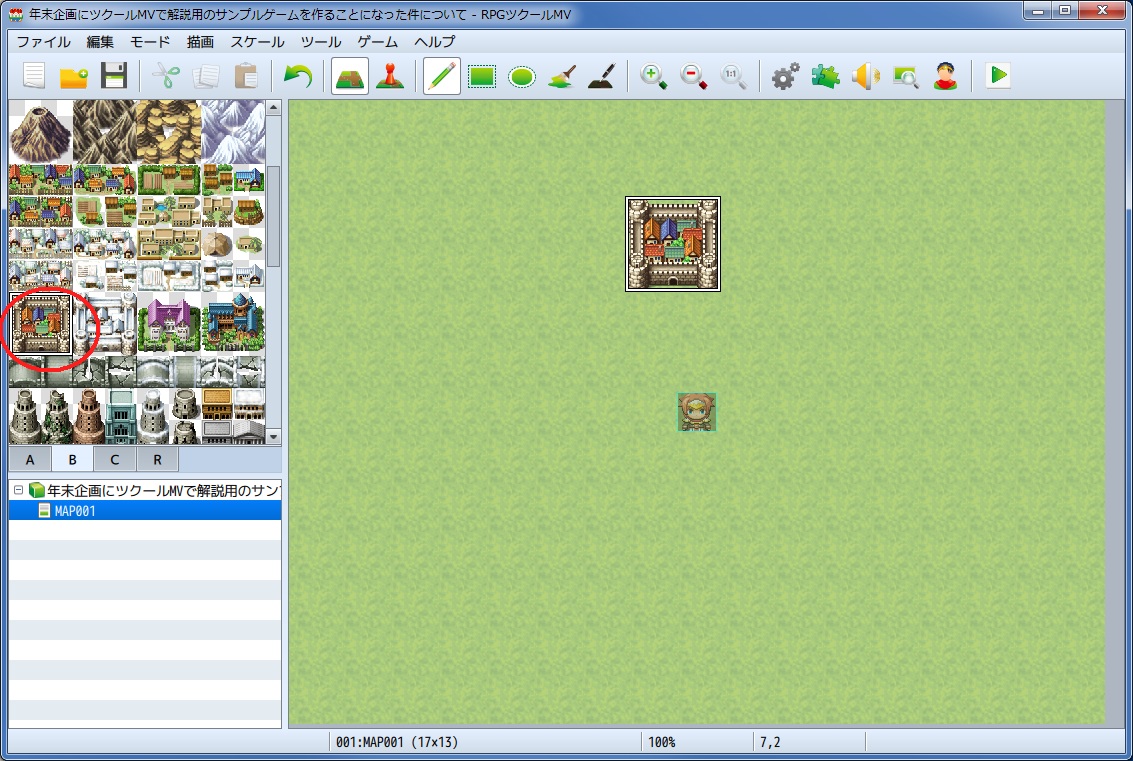The height and width of the screenshot is (761, 1133).
Task: Open the Plugin Manager puzzle icon
Action: [825, 77]
